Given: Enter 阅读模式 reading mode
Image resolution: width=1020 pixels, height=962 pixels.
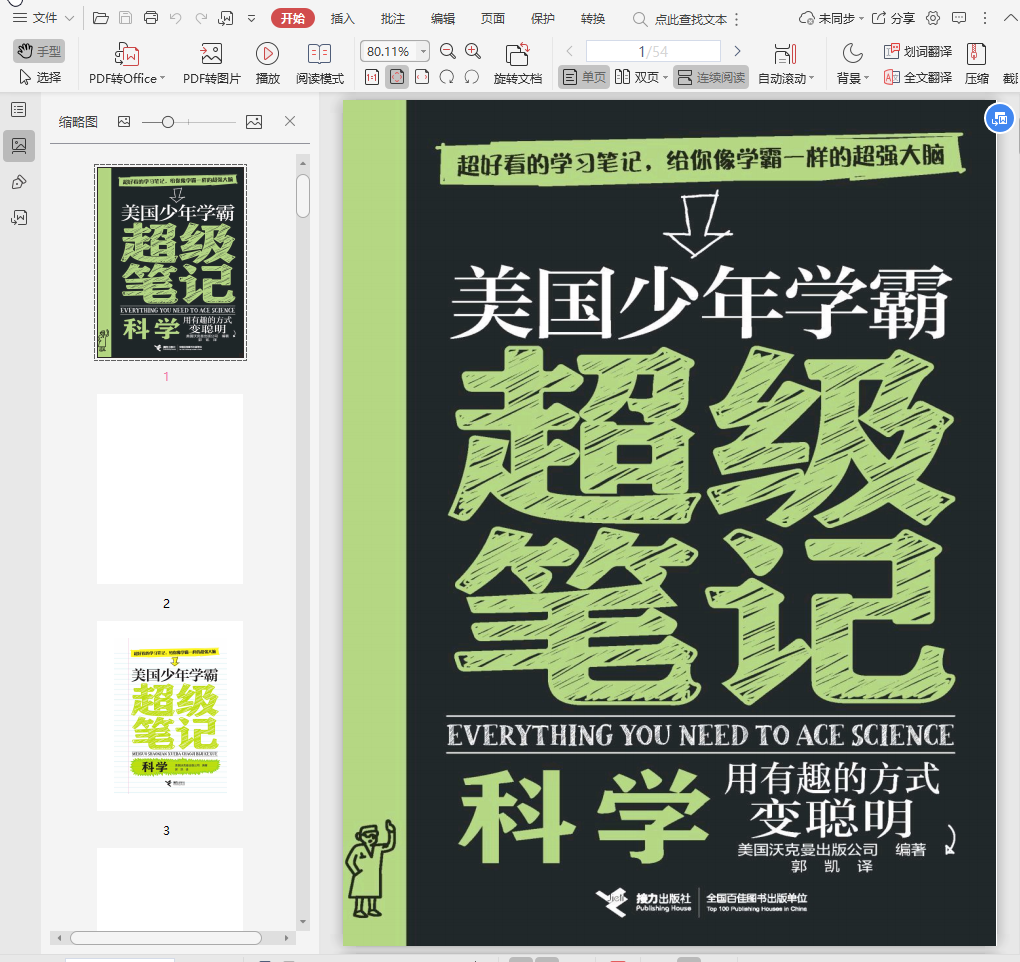Looking at the screenshot, I should tap(319, 64).
